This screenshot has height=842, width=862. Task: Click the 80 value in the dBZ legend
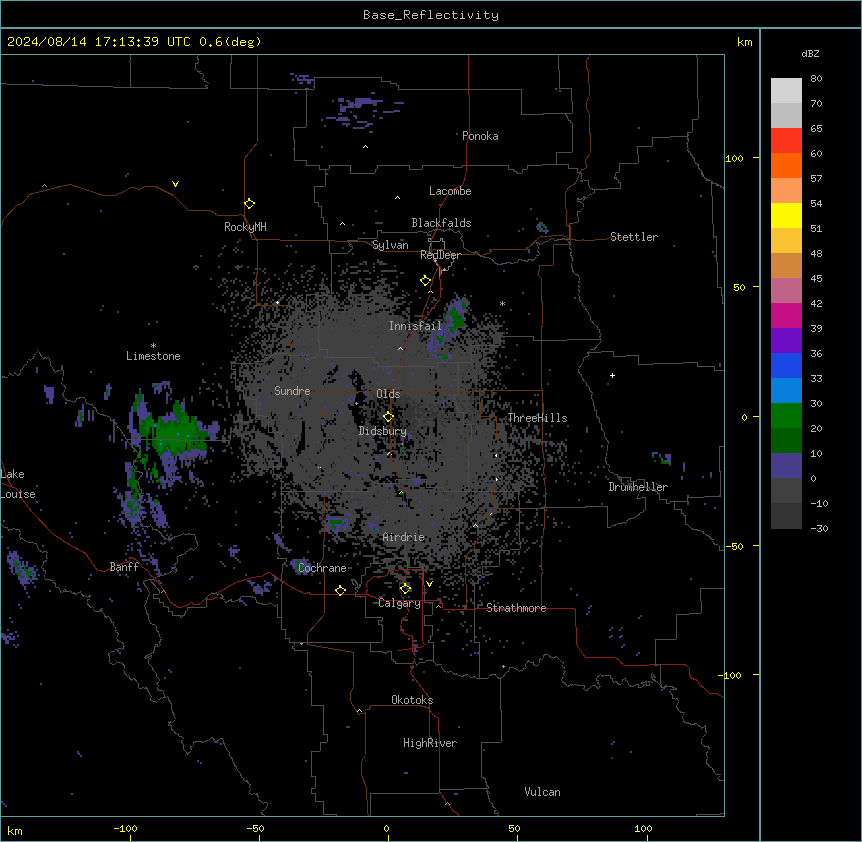pyautogui.click(x=816, y=79)
